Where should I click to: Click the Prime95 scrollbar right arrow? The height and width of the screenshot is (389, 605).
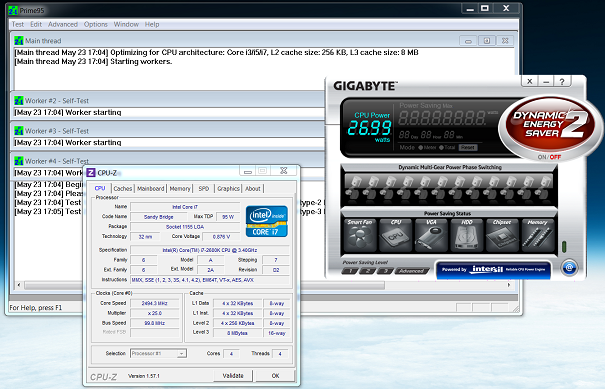(509, 285)
